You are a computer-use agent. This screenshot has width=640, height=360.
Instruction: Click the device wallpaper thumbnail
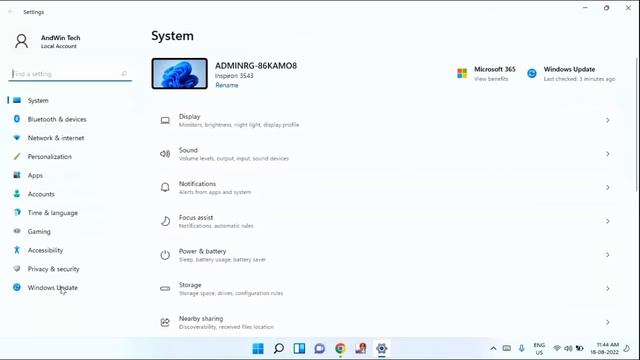coord(180,73)
